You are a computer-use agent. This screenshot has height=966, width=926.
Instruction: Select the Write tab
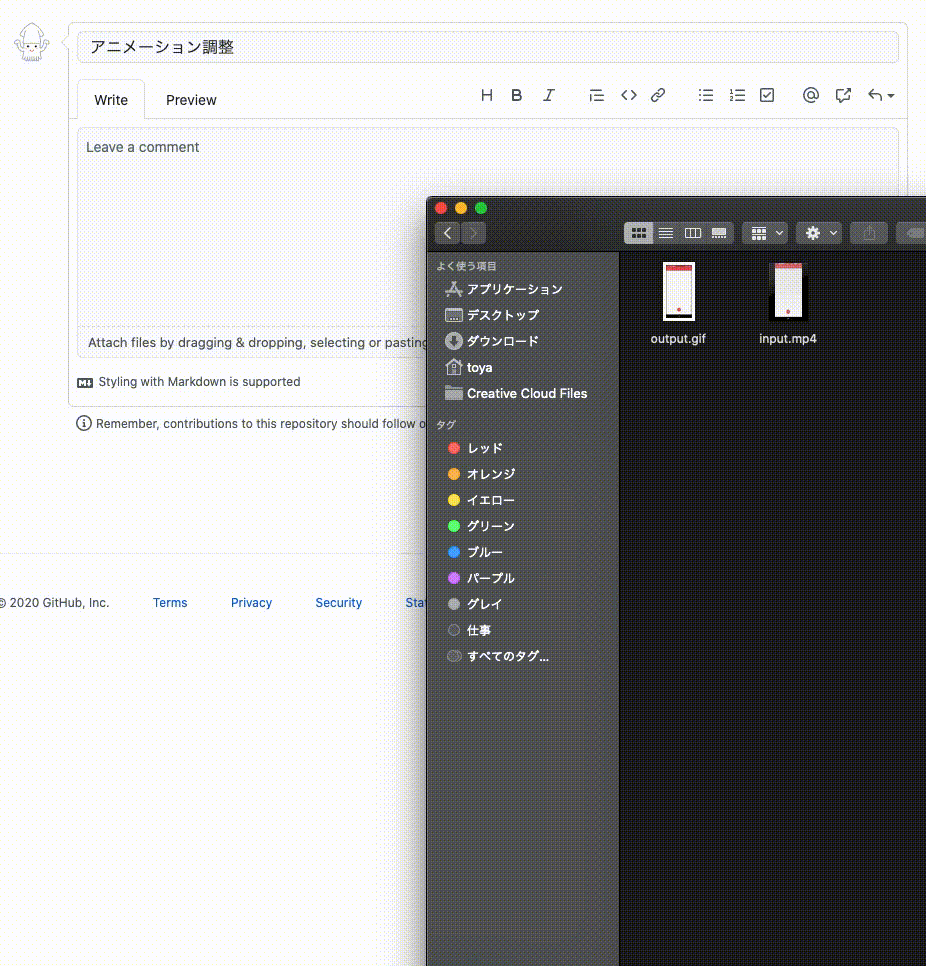pos(111,100)
